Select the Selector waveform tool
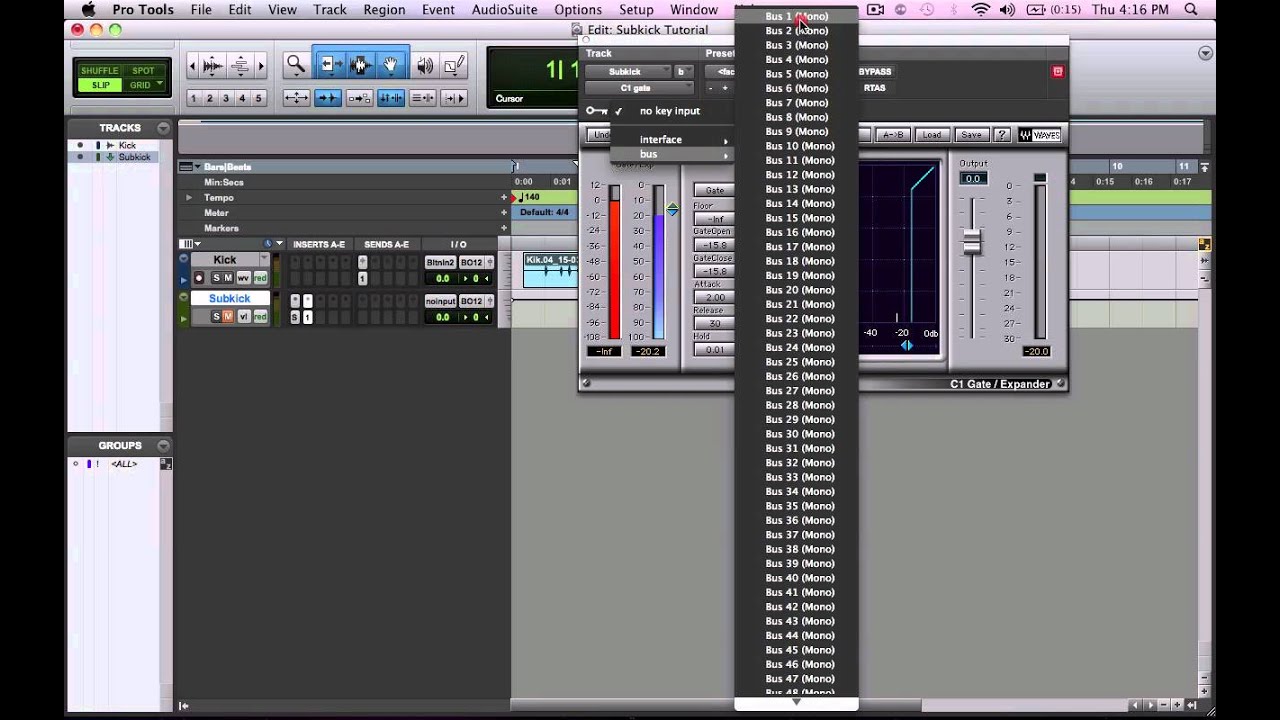 click(360, 65)
